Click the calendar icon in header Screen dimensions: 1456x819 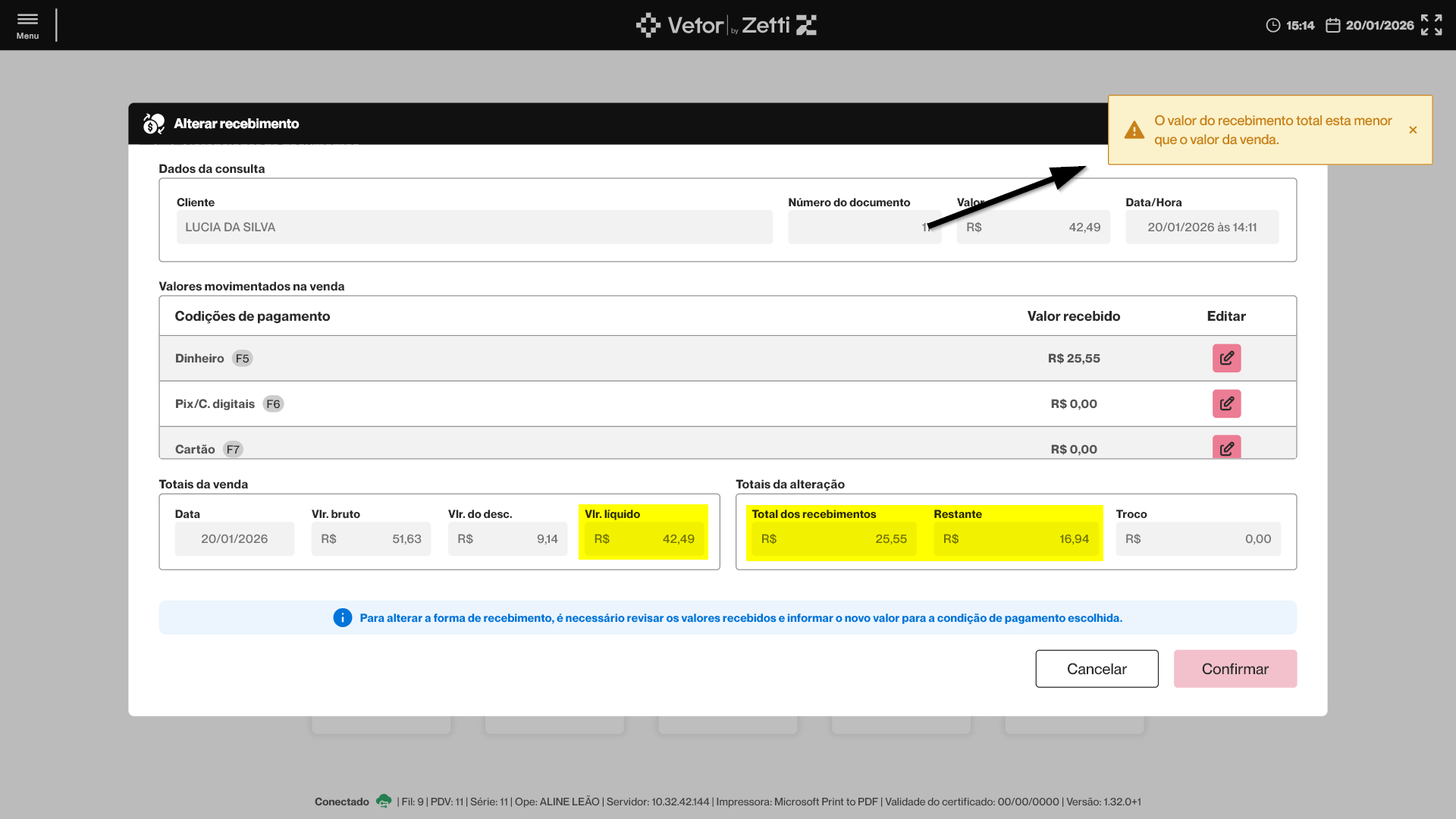pyautogui.click(x=1332, y=26)
